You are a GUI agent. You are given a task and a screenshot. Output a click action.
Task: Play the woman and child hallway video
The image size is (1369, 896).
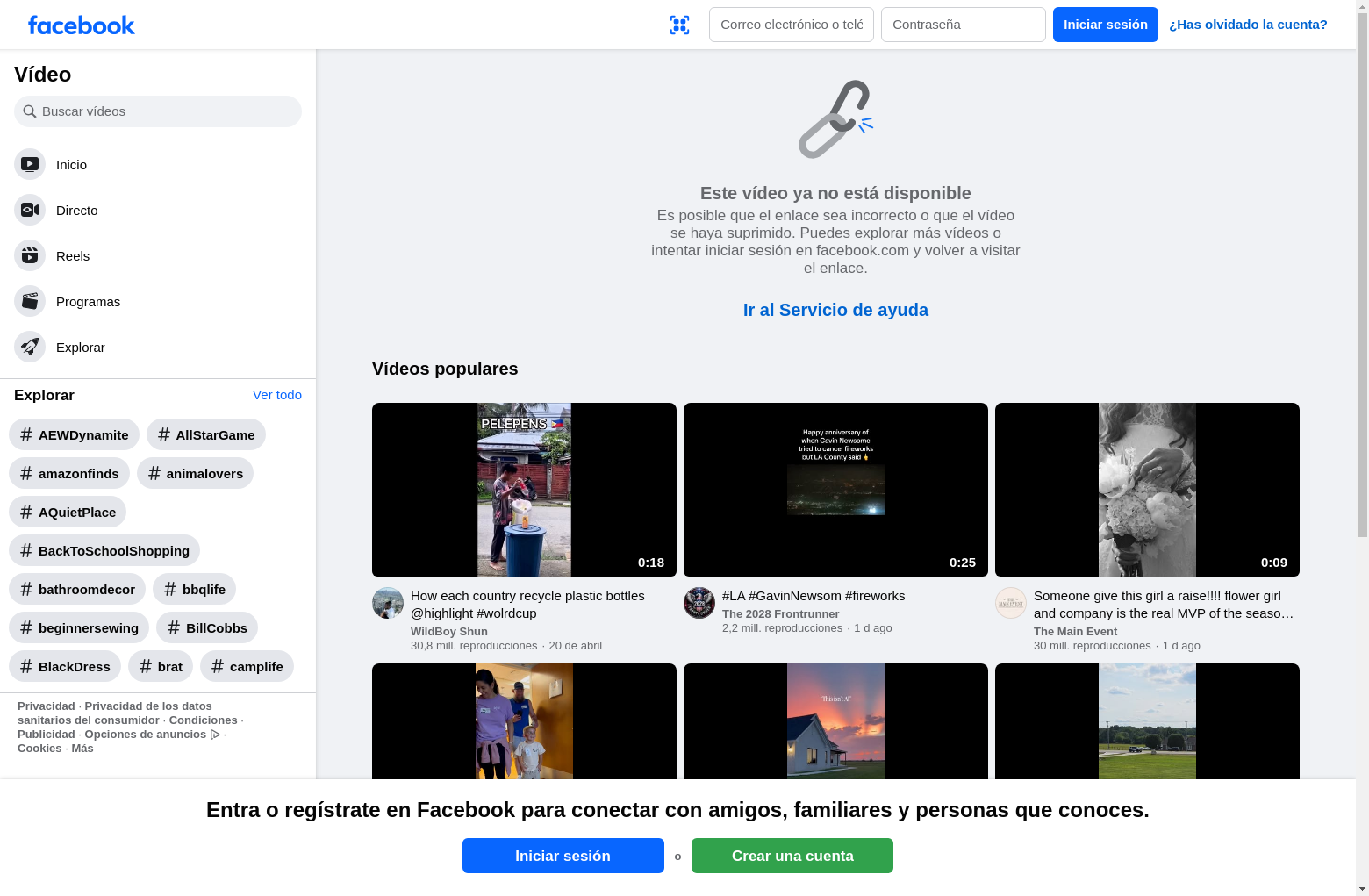pyautogui.click(x=524, y=721)
